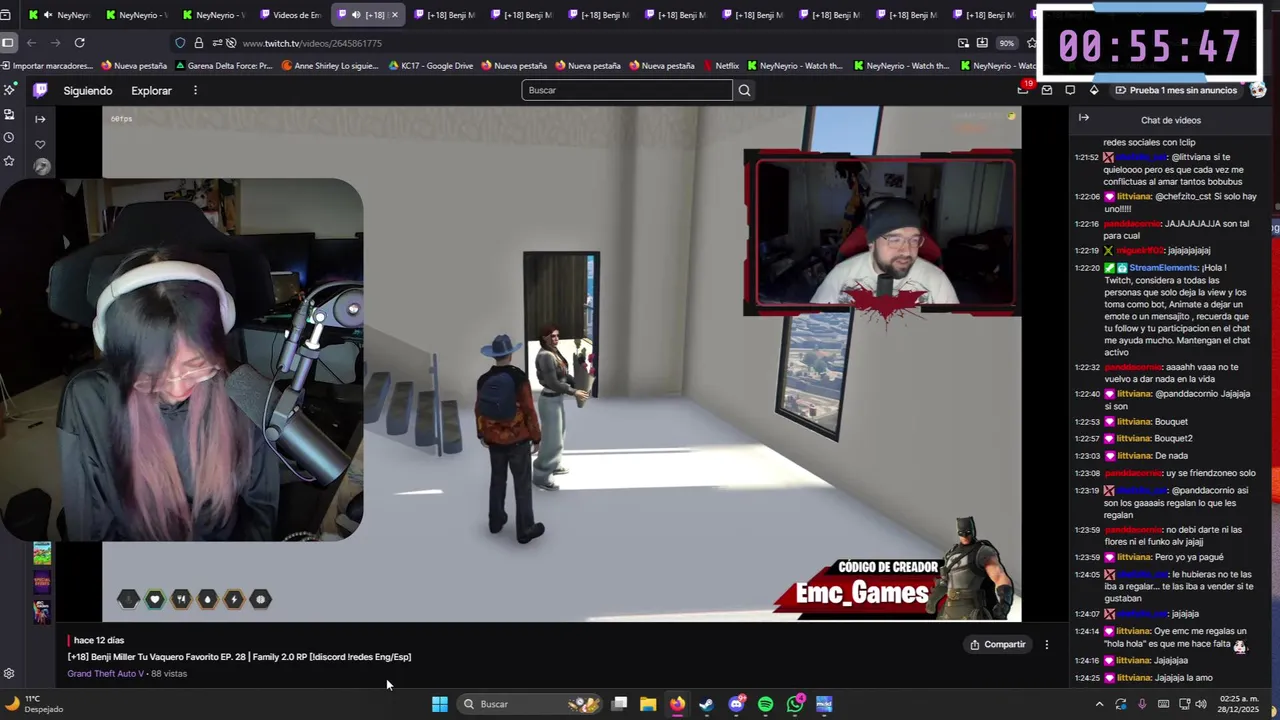
Task: Open Twitch whispers speech-bubble icon
Action: click(x=1070, y=90)
